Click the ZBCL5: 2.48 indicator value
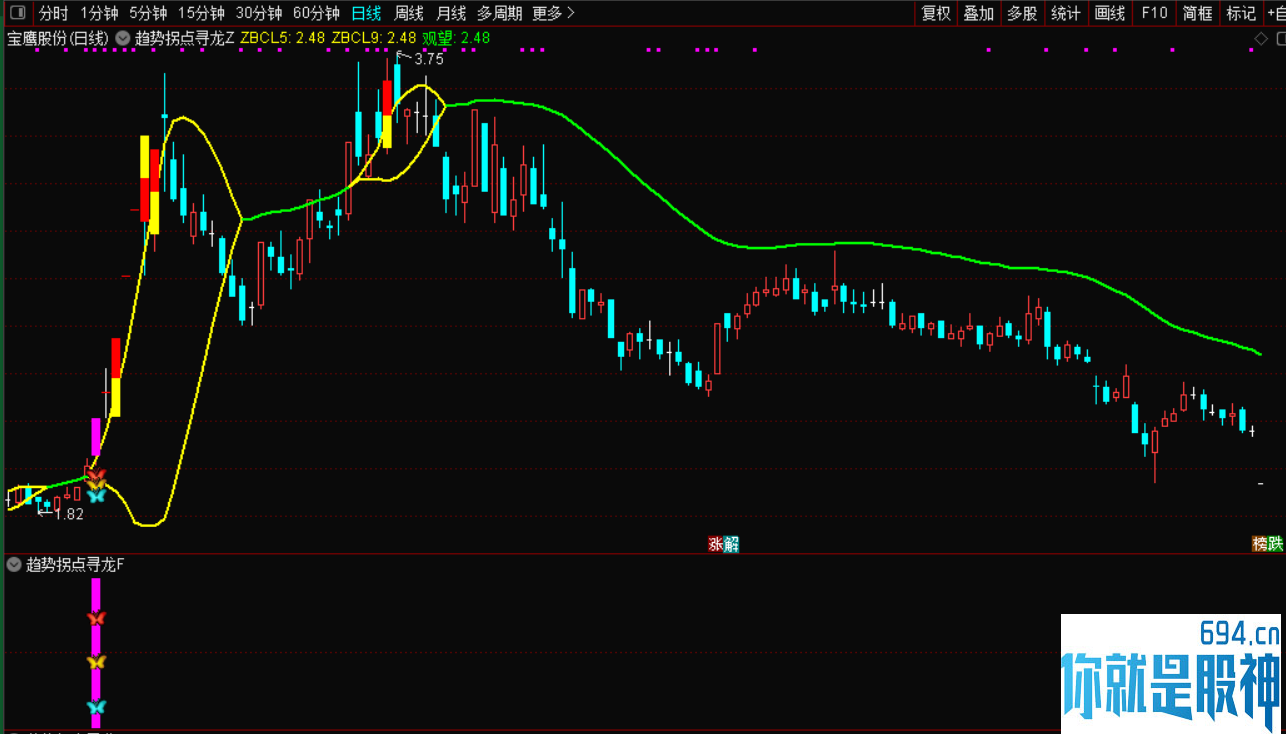 283,38
